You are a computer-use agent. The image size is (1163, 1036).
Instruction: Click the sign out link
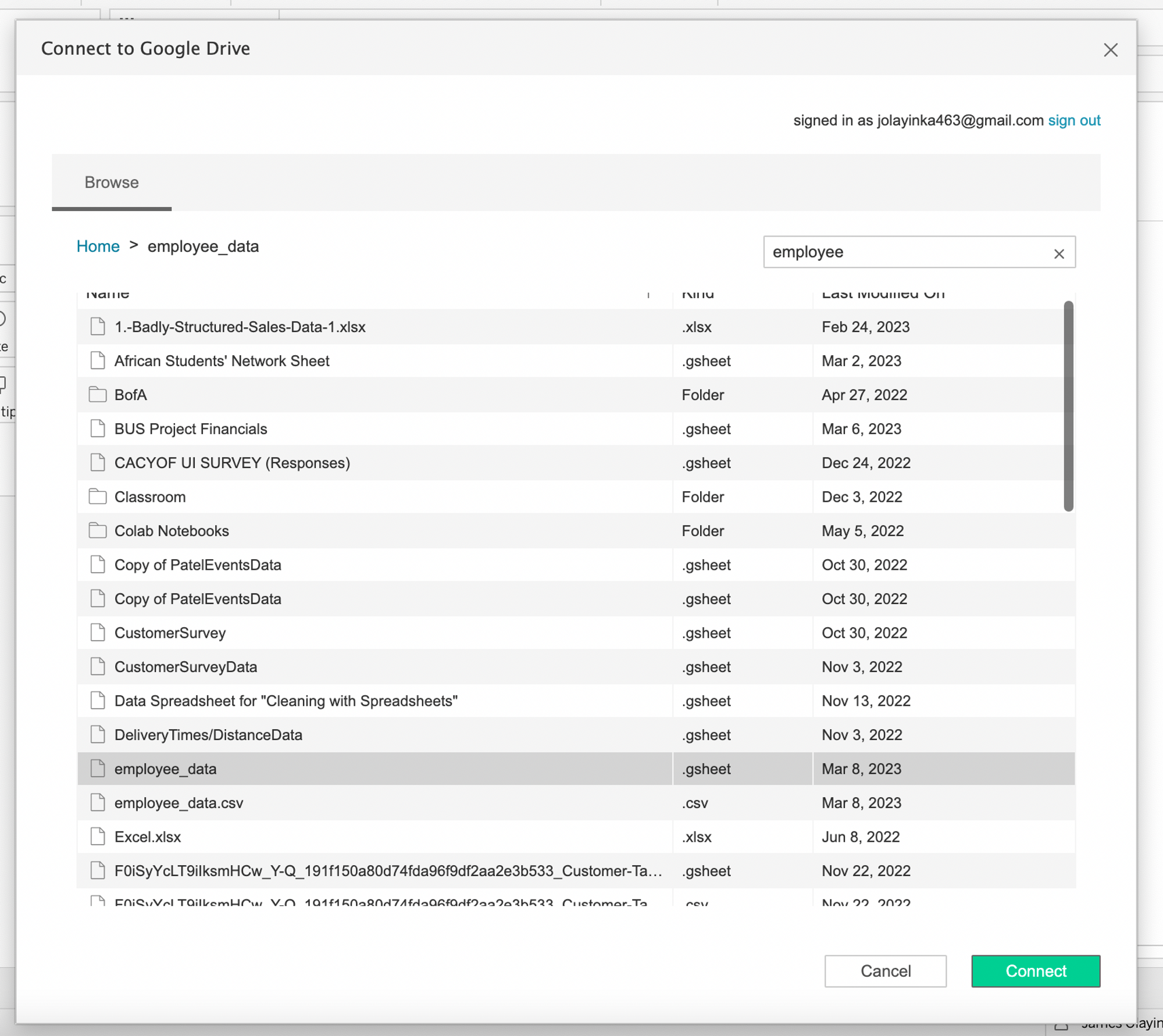(1074, 120)
